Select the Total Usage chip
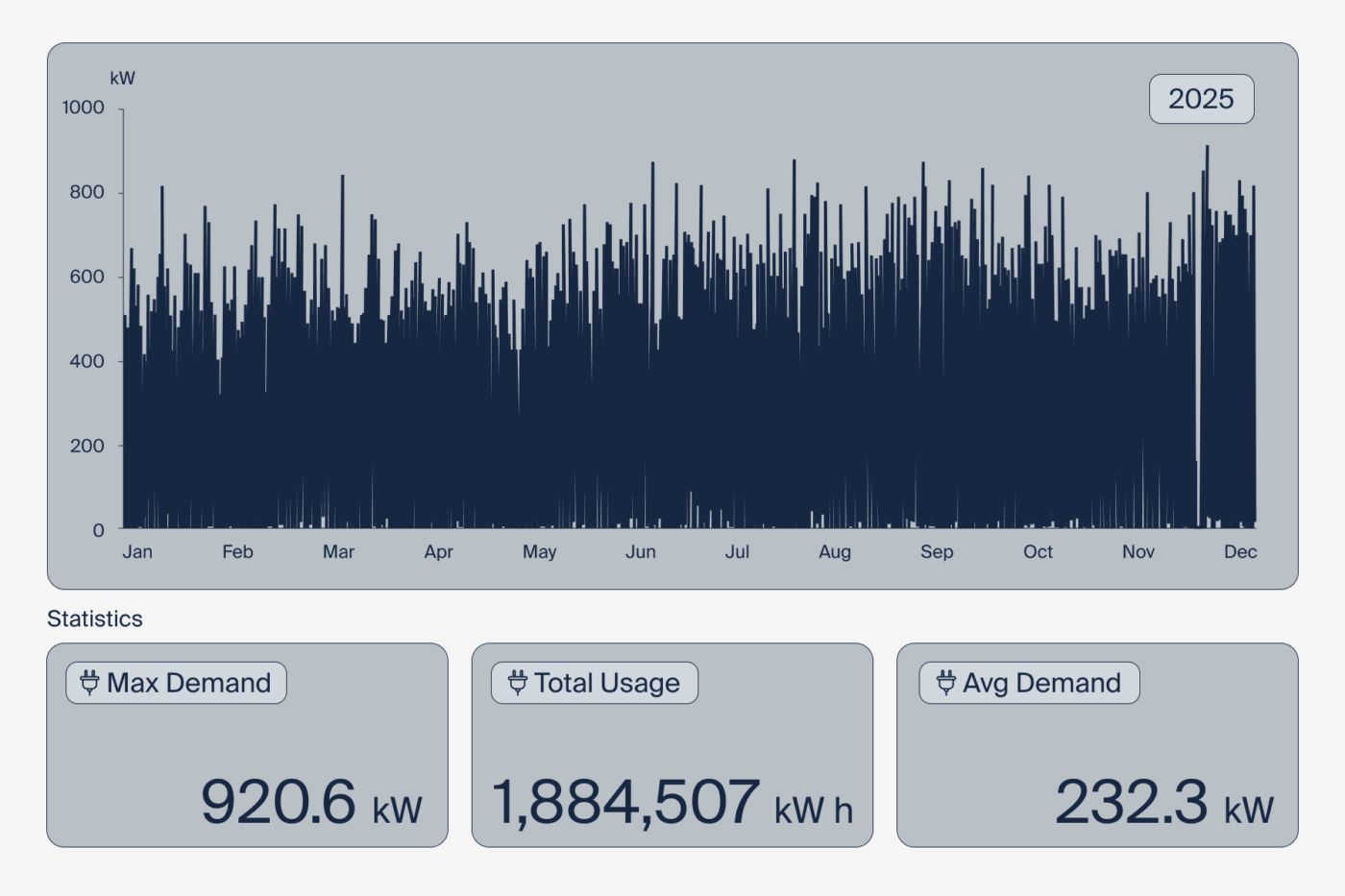Viewport: 1345px width, 896px height. [594, 683]
